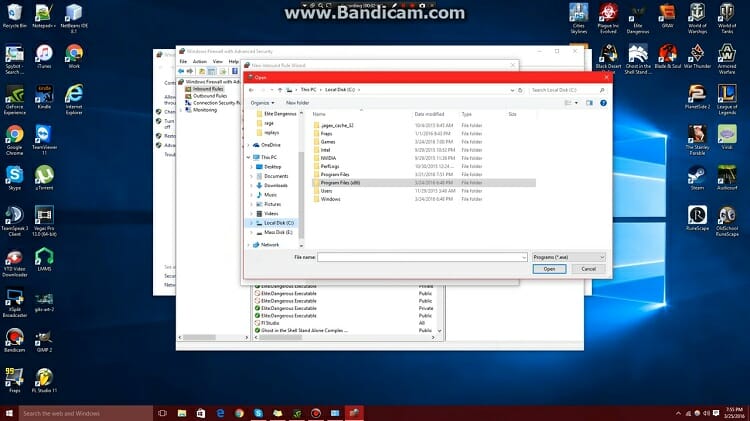Open File menu in Windows Firewall window
This screenshot has height=421, width=750.
coord(183,62)
